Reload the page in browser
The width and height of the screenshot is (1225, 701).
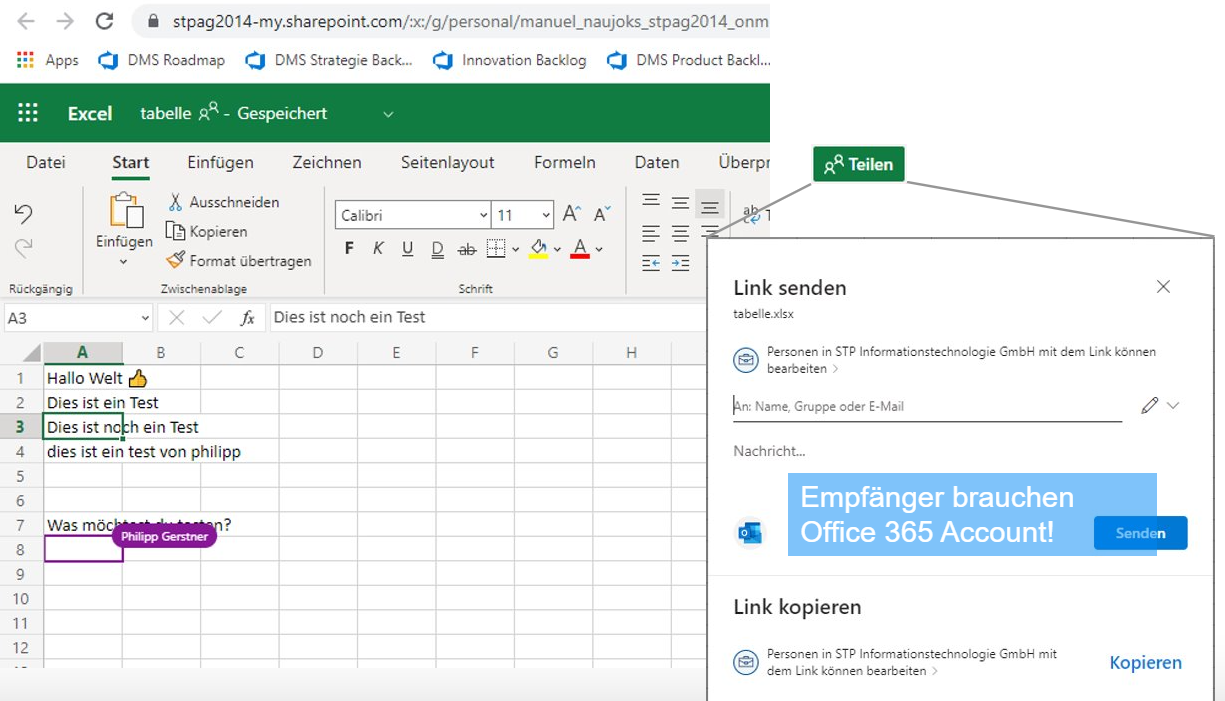[x=104, y=21]
